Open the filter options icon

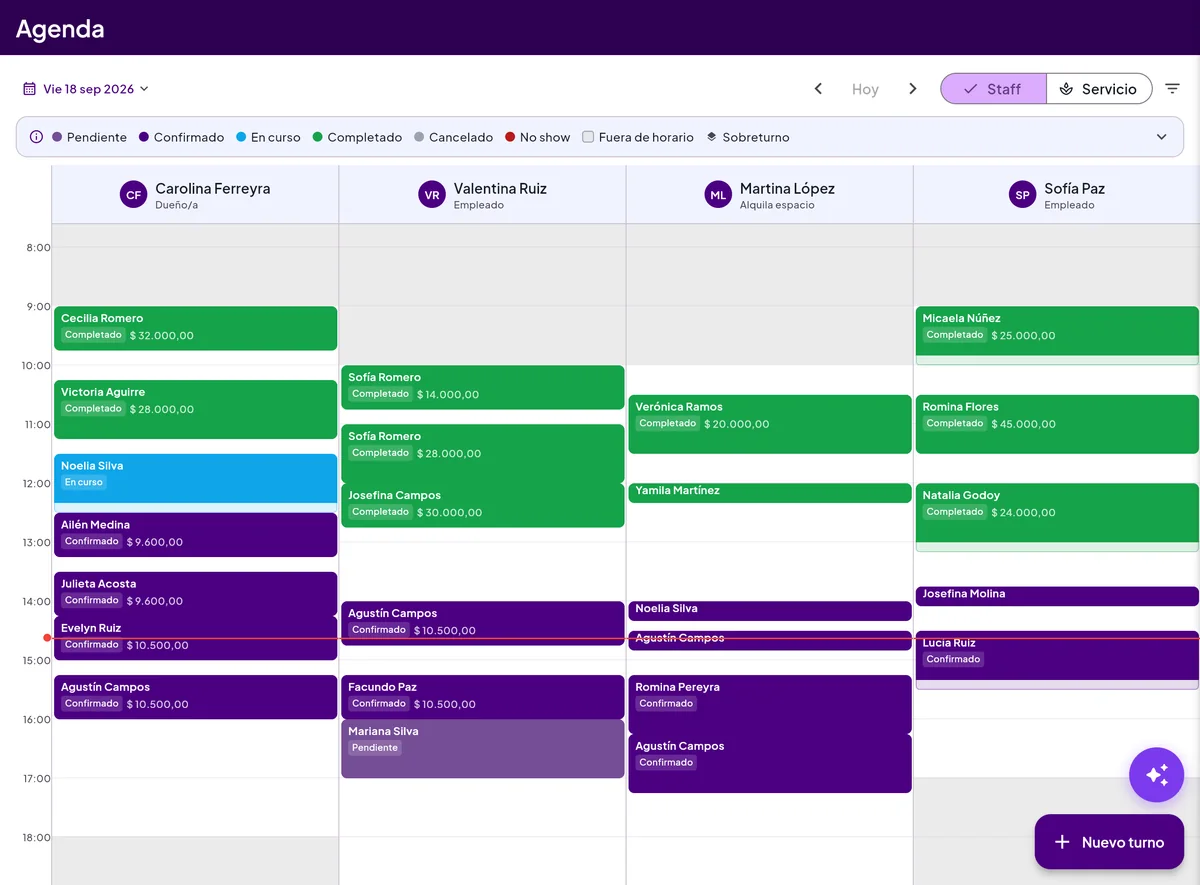[1173, 89]
